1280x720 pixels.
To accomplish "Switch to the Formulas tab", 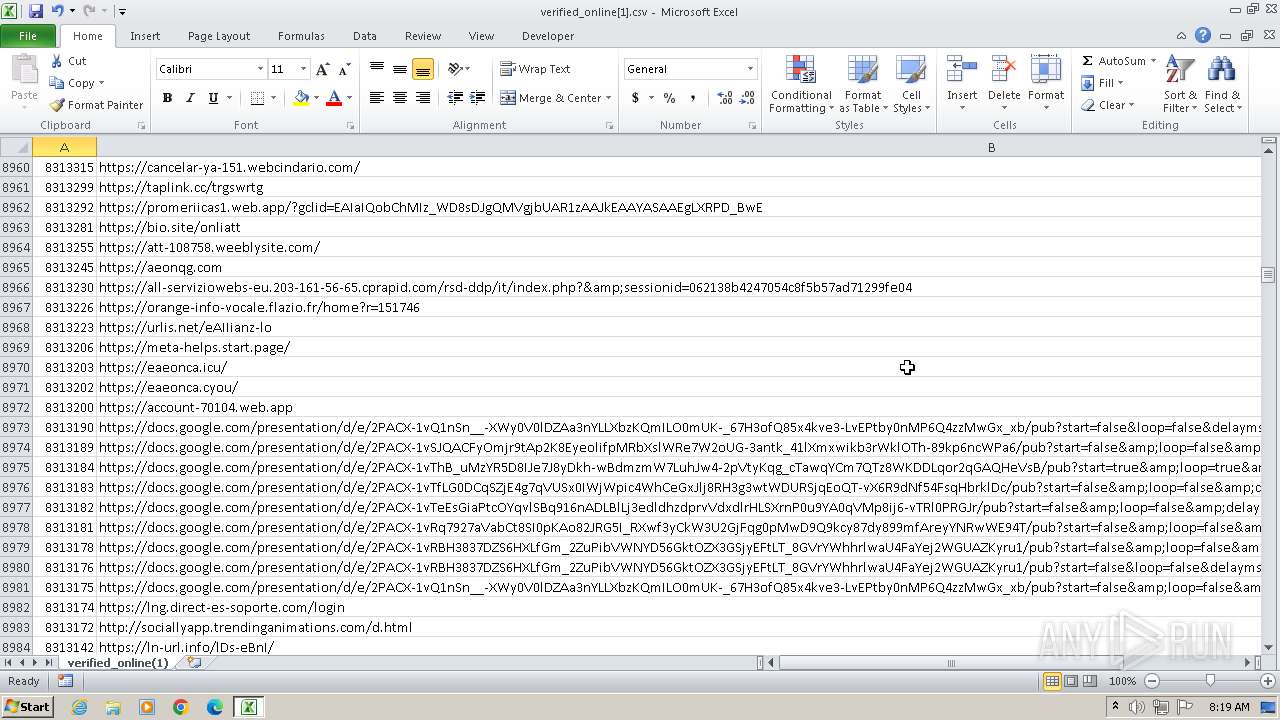I will tap(301, 36).
